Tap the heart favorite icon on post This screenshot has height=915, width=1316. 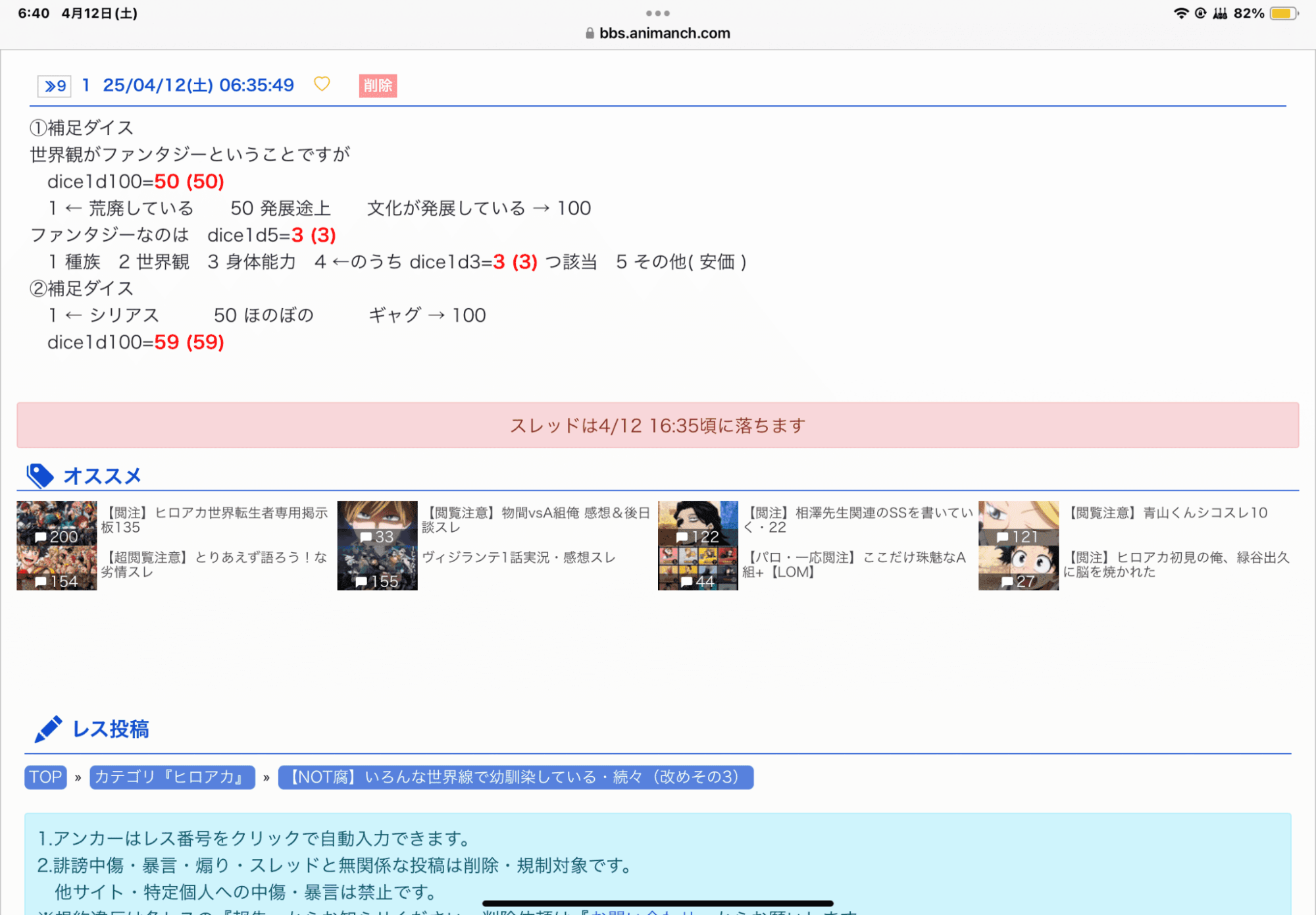[x=321, y=84]
